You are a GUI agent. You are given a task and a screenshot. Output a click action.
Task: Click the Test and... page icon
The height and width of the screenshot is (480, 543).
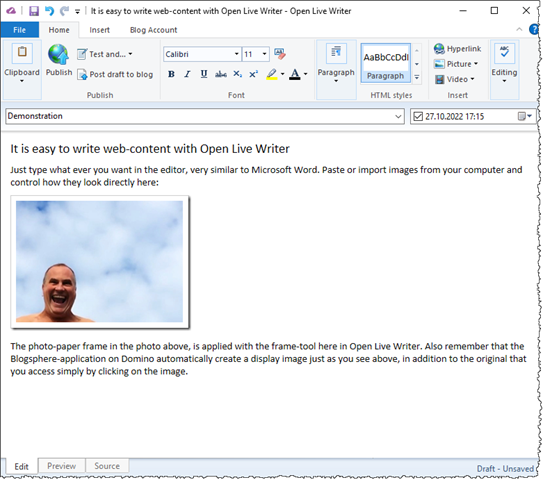tap(82, 54)
